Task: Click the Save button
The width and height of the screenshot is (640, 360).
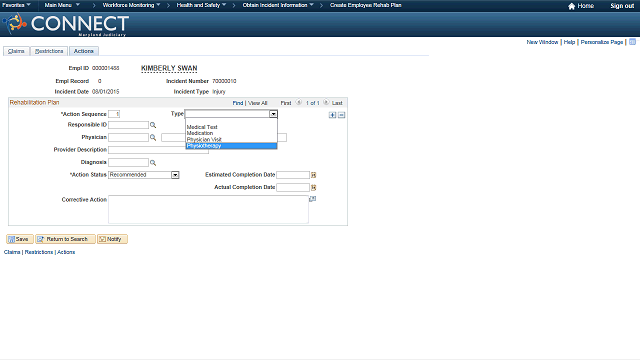Action: click(20, 239)
